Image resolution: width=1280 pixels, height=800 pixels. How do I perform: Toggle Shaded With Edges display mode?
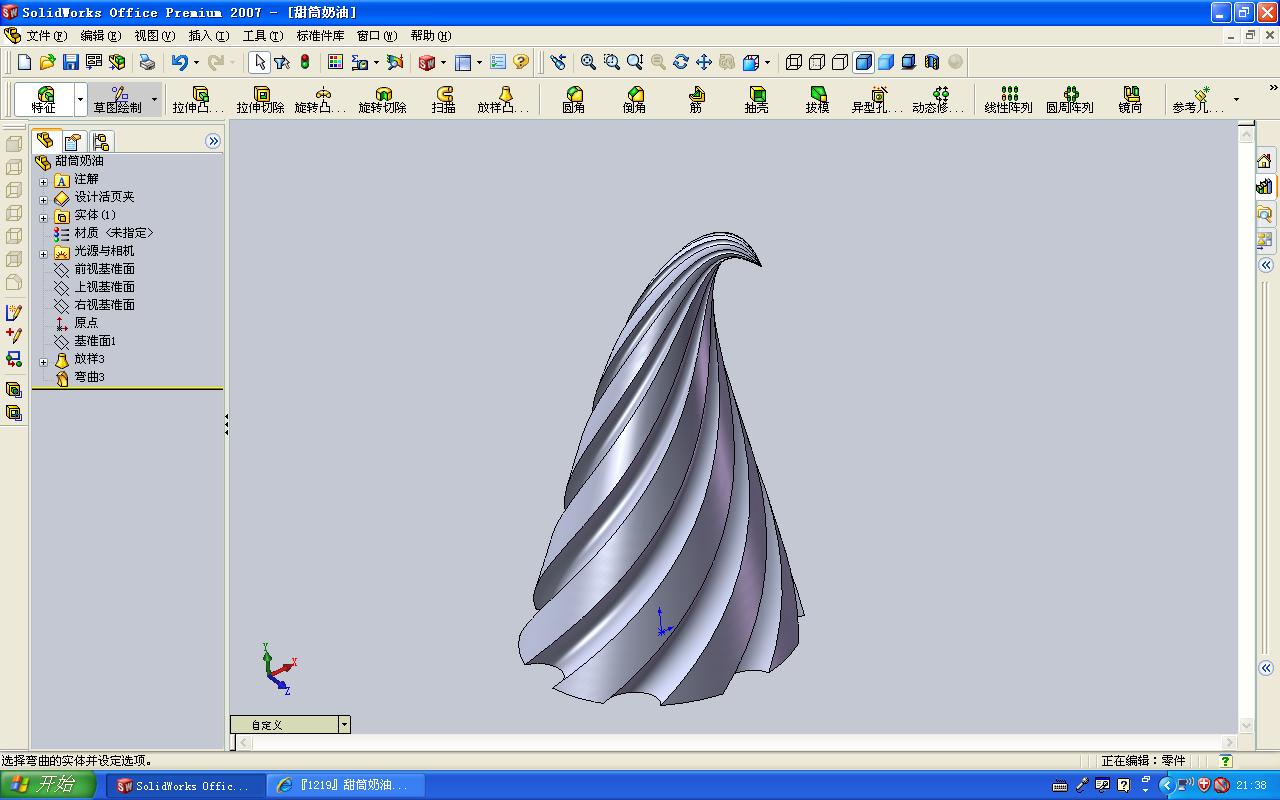(863, 62)
